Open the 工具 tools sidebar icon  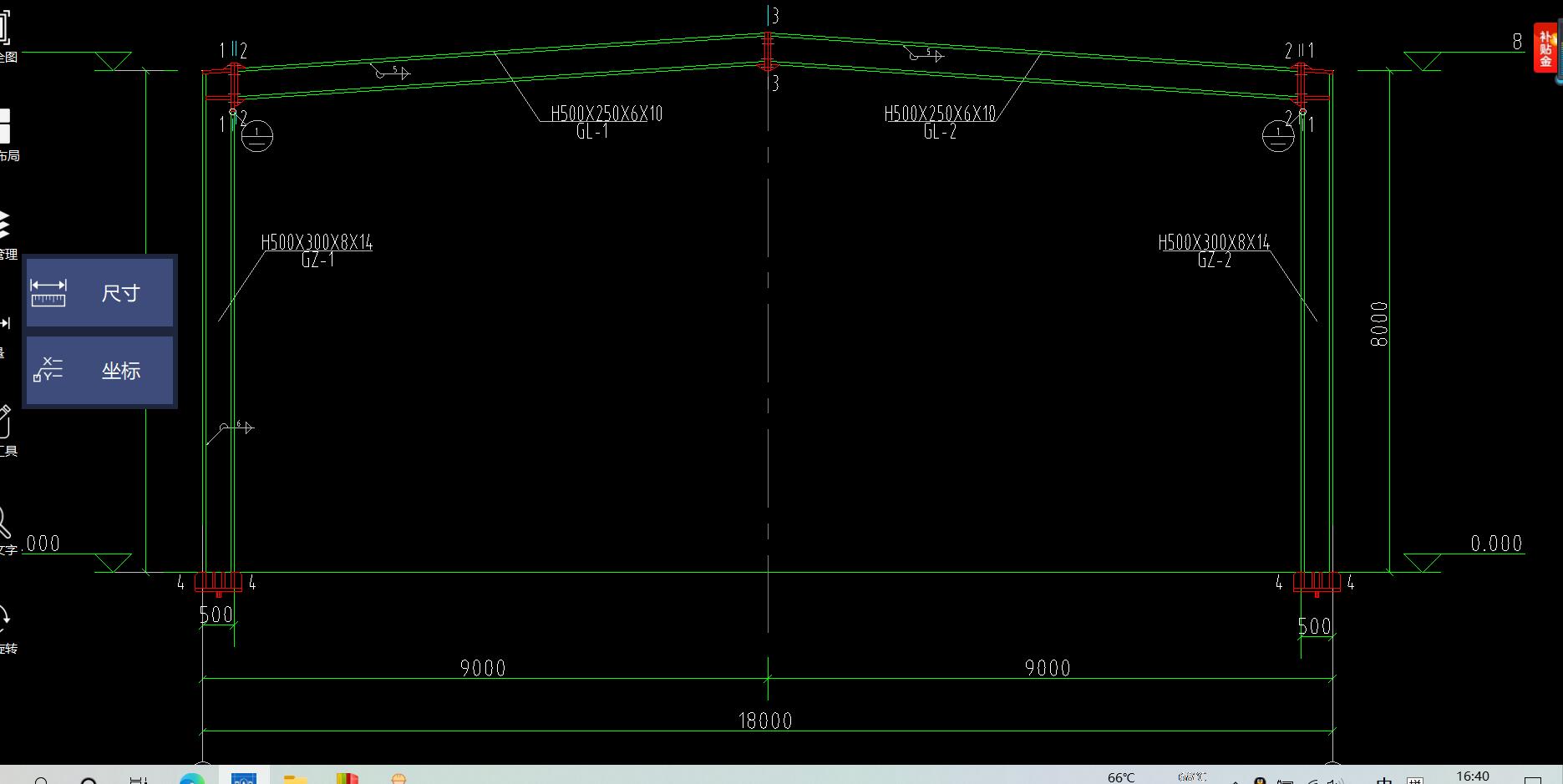[7, 432]
